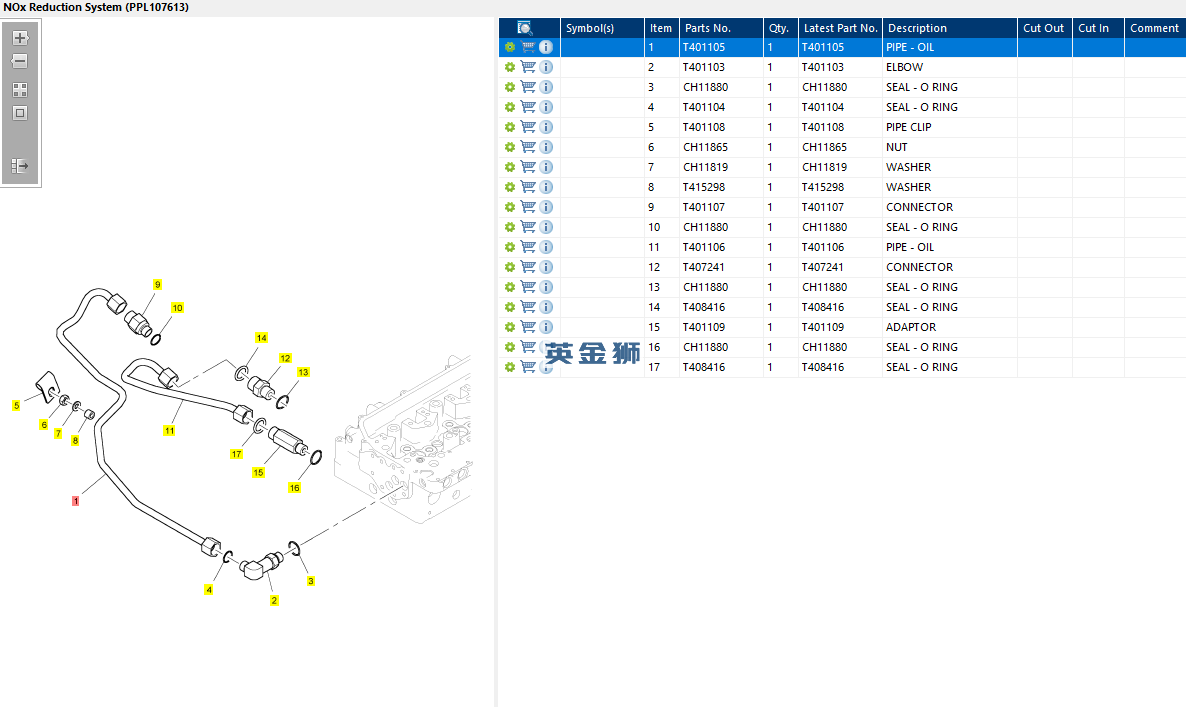Select callout 1 on the diagram
Image resolution: width=1186 pixels, height=707 pixels.
coord(76,501)
